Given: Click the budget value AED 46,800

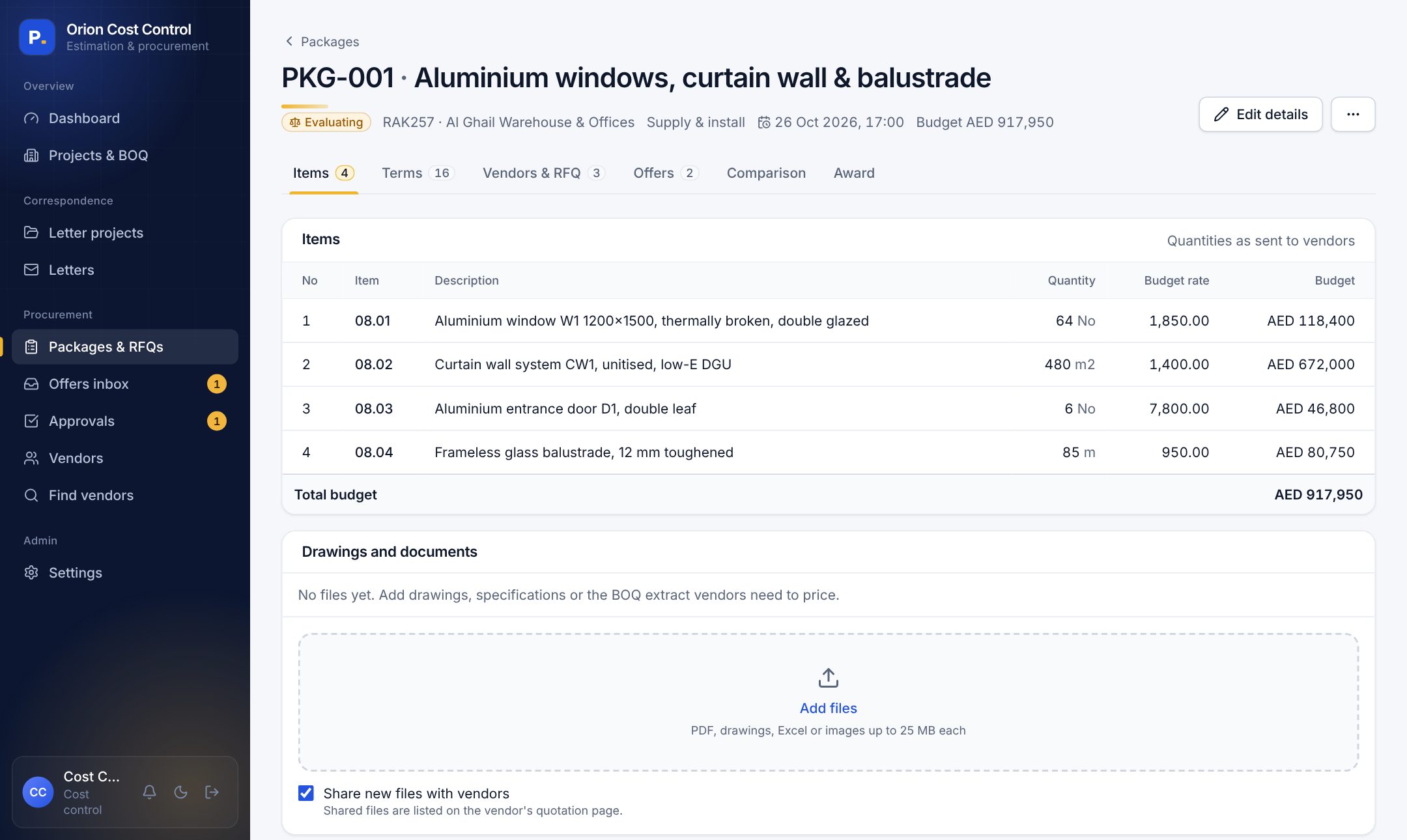Looking at the screenshot, I should 1315,409.
